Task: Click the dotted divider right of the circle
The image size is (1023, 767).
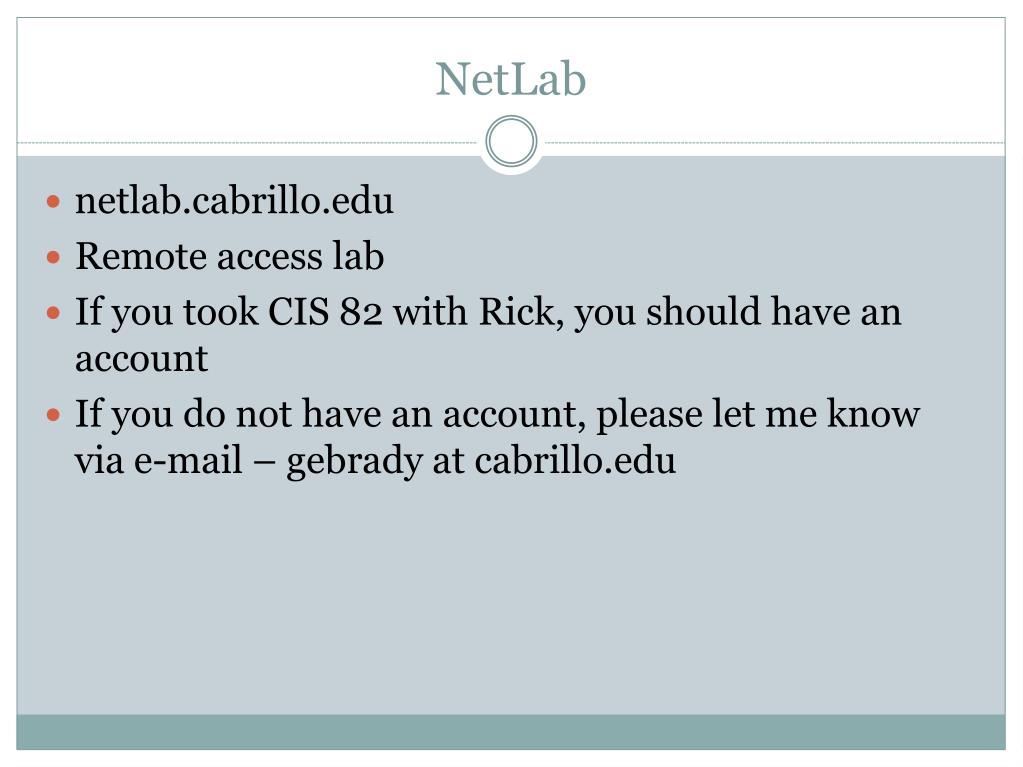Action: [774, 142]
